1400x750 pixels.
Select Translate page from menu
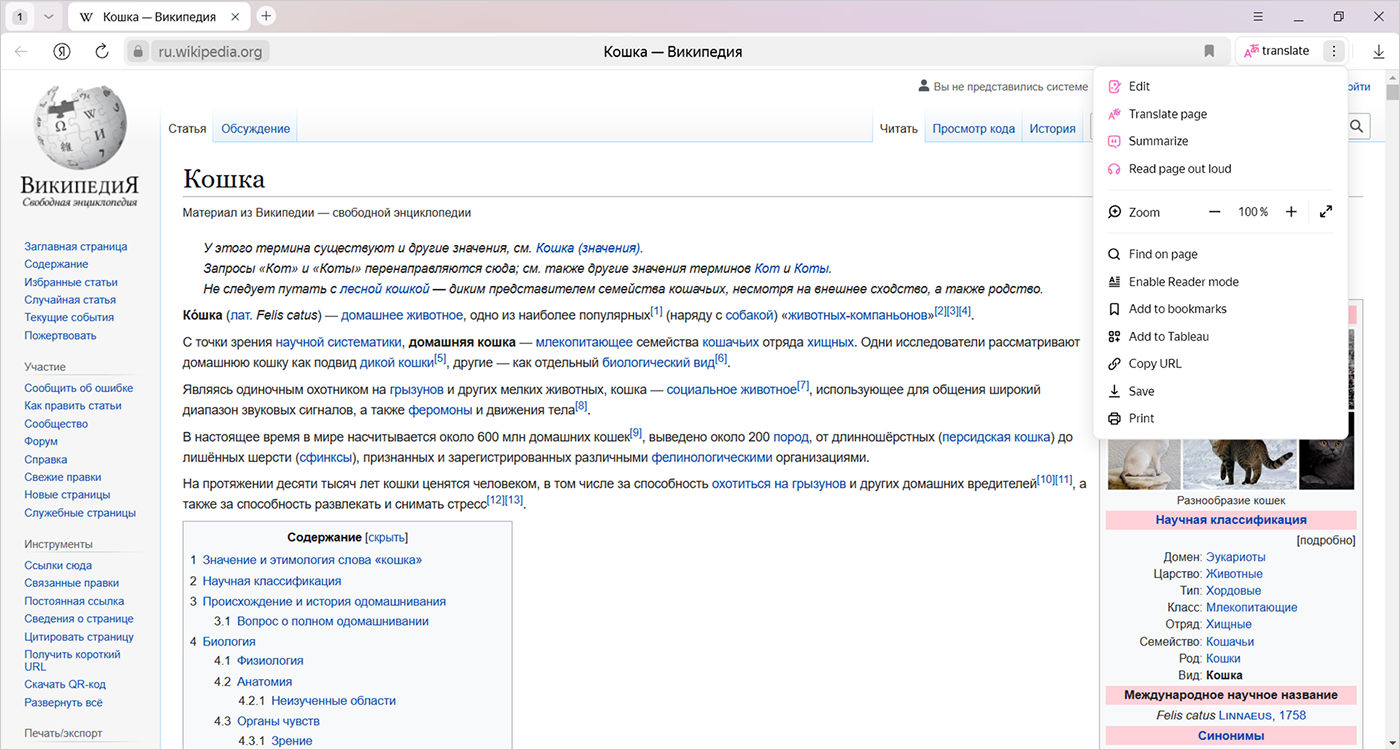1167,114
